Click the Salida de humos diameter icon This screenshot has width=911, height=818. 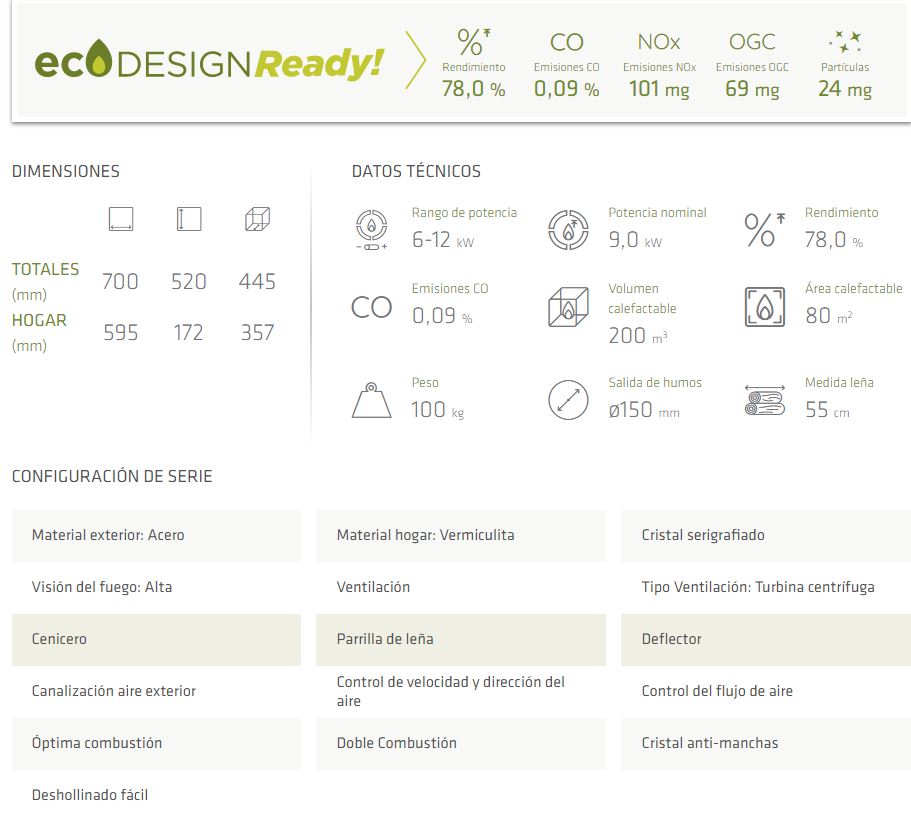568,400
